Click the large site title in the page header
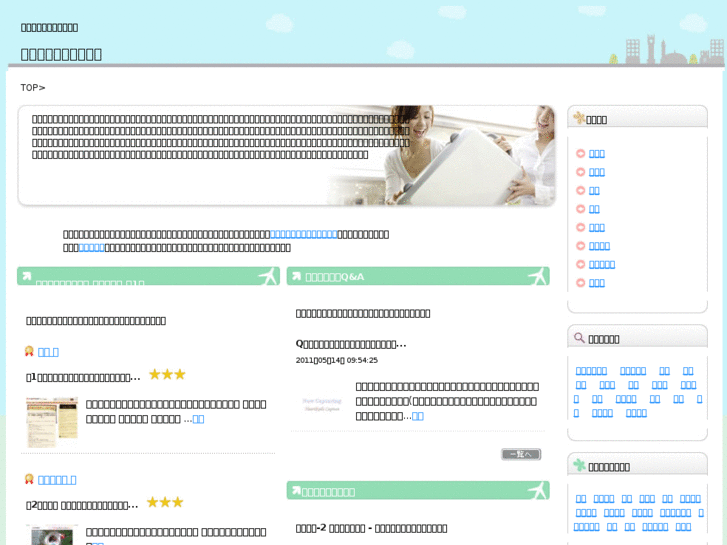The height and width of the screenshot is (545, 727). click(x=61, y=54)
